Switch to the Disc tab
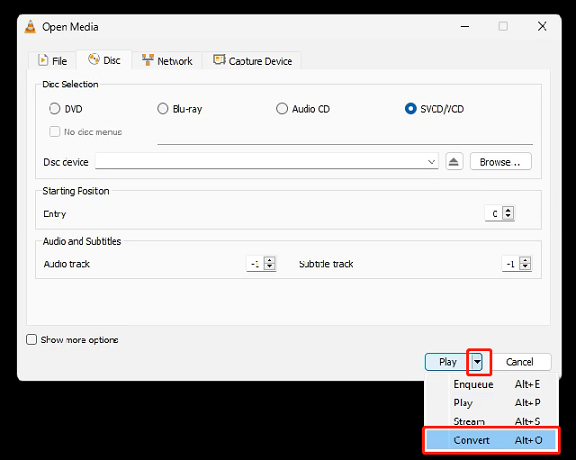 pos(104,60)
